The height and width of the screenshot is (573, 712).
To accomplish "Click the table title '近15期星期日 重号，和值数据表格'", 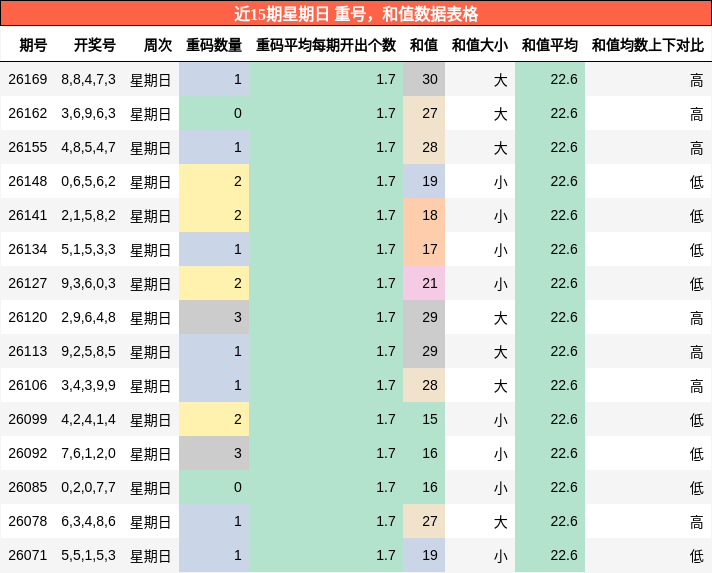I will [x=356, y=14].
